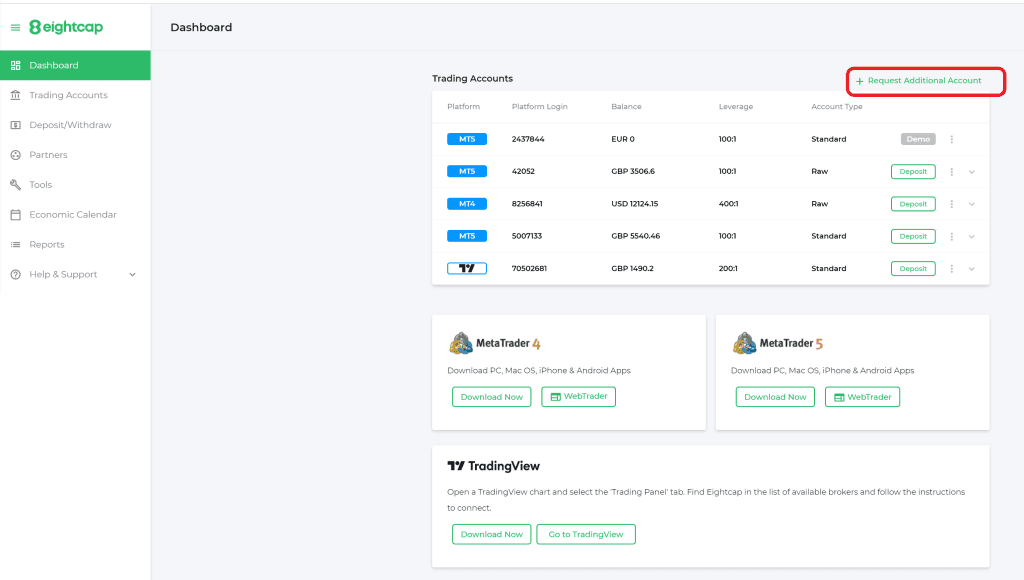Download MetaTrader 5 with Download Now
1024x580 pixels.
pos(775,396)
